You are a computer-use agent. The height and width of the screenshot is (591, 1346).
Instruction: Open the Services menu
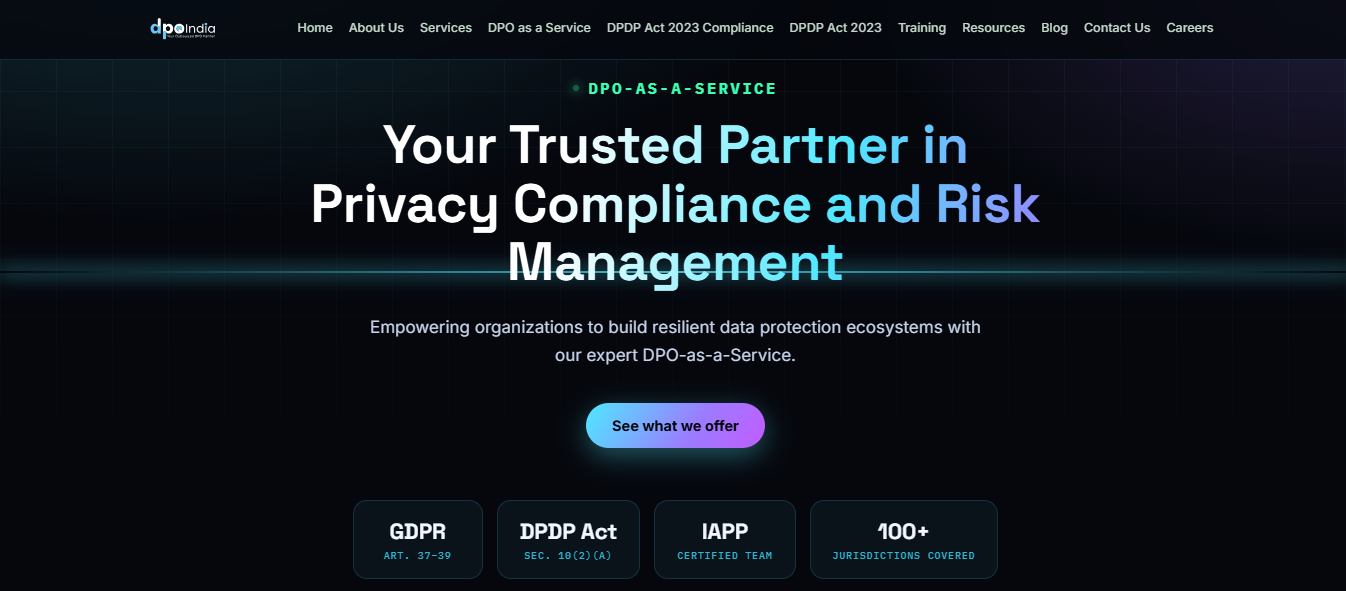click(446, 28)
